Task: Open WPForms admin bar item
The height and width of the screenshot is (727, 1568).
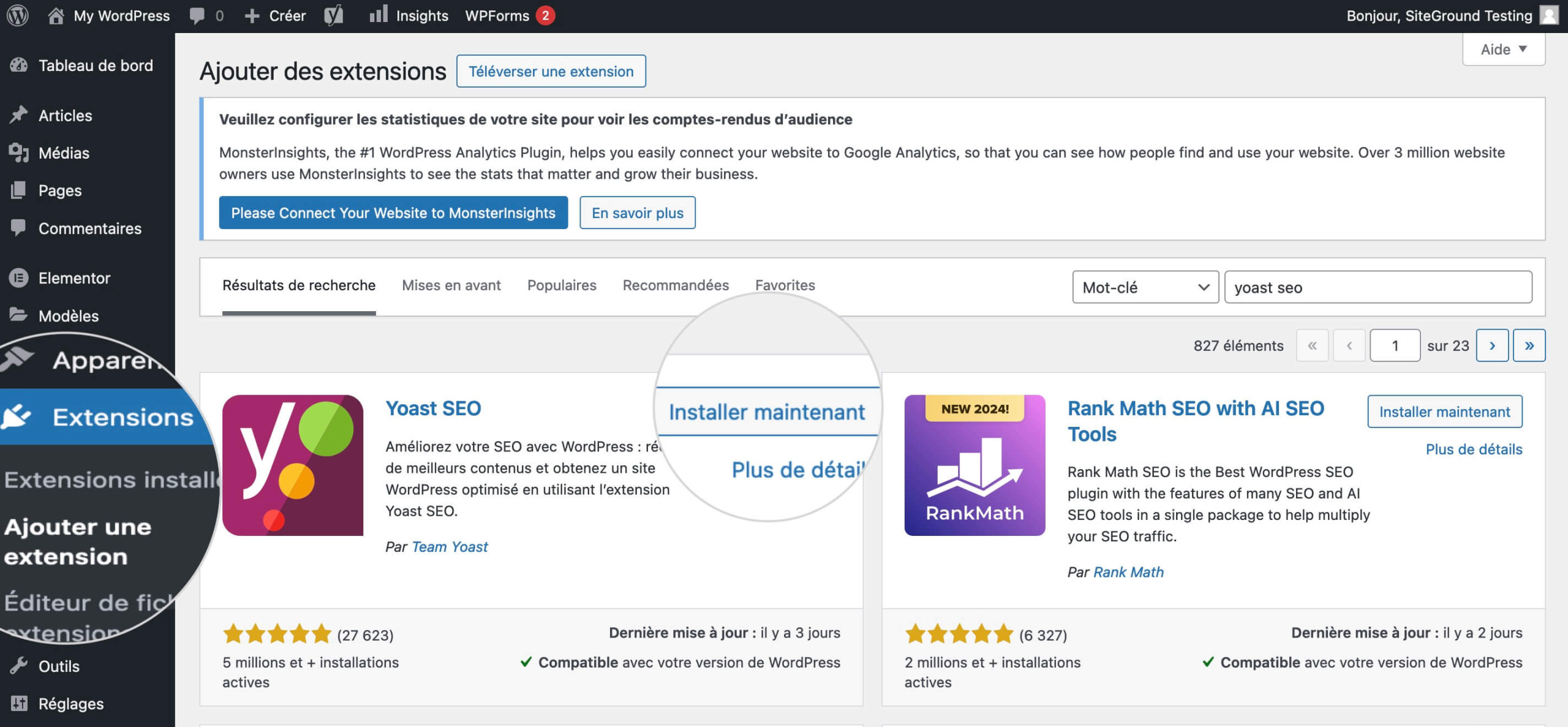Action: tap(510, 15)
